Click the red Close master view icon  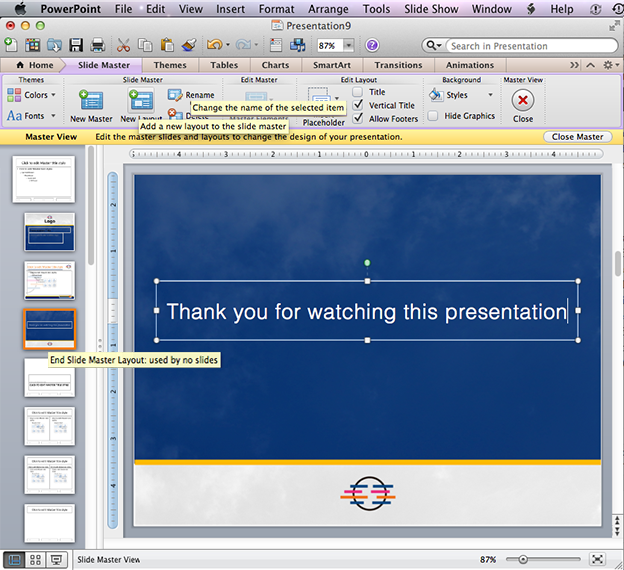pos(522,100)
